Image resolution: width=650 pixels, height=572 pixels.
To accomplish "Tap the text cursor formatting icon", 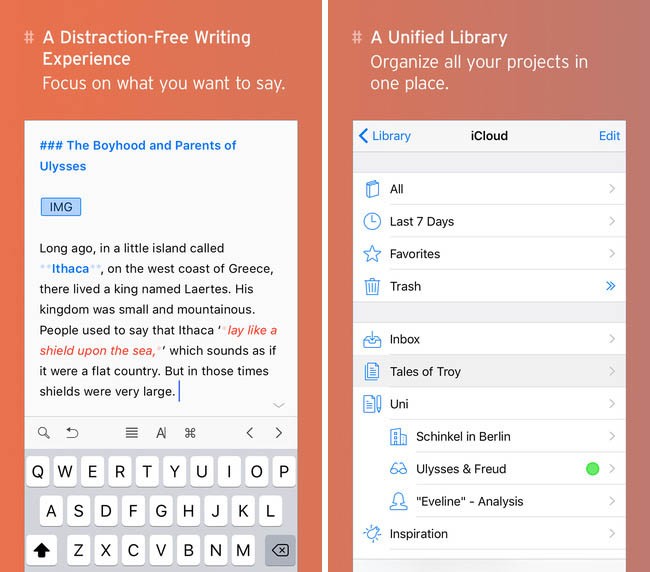I will 161,433.
